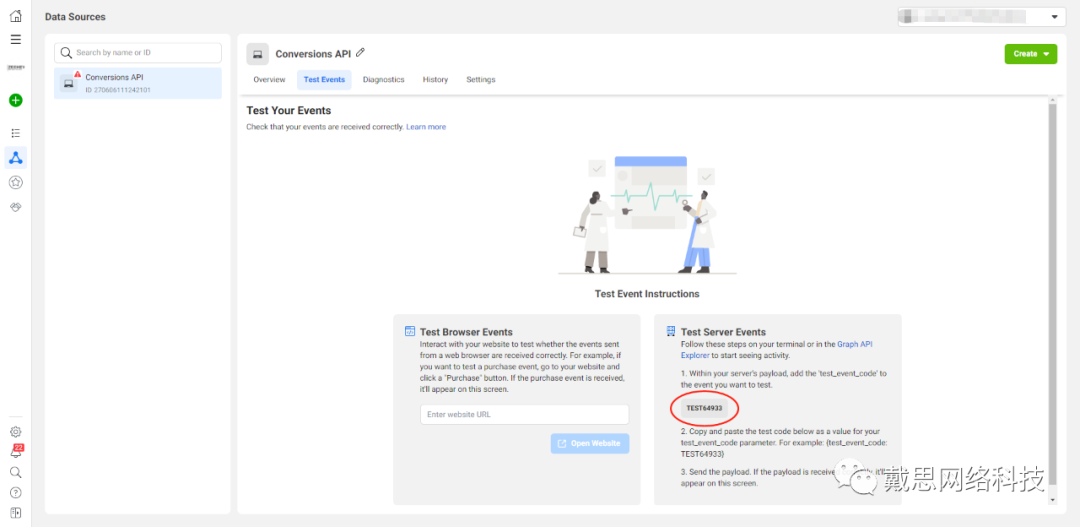Screen dimensions: 1080x527
Task: Click the Test Server Events icon
Action: (x=672, y=331)
